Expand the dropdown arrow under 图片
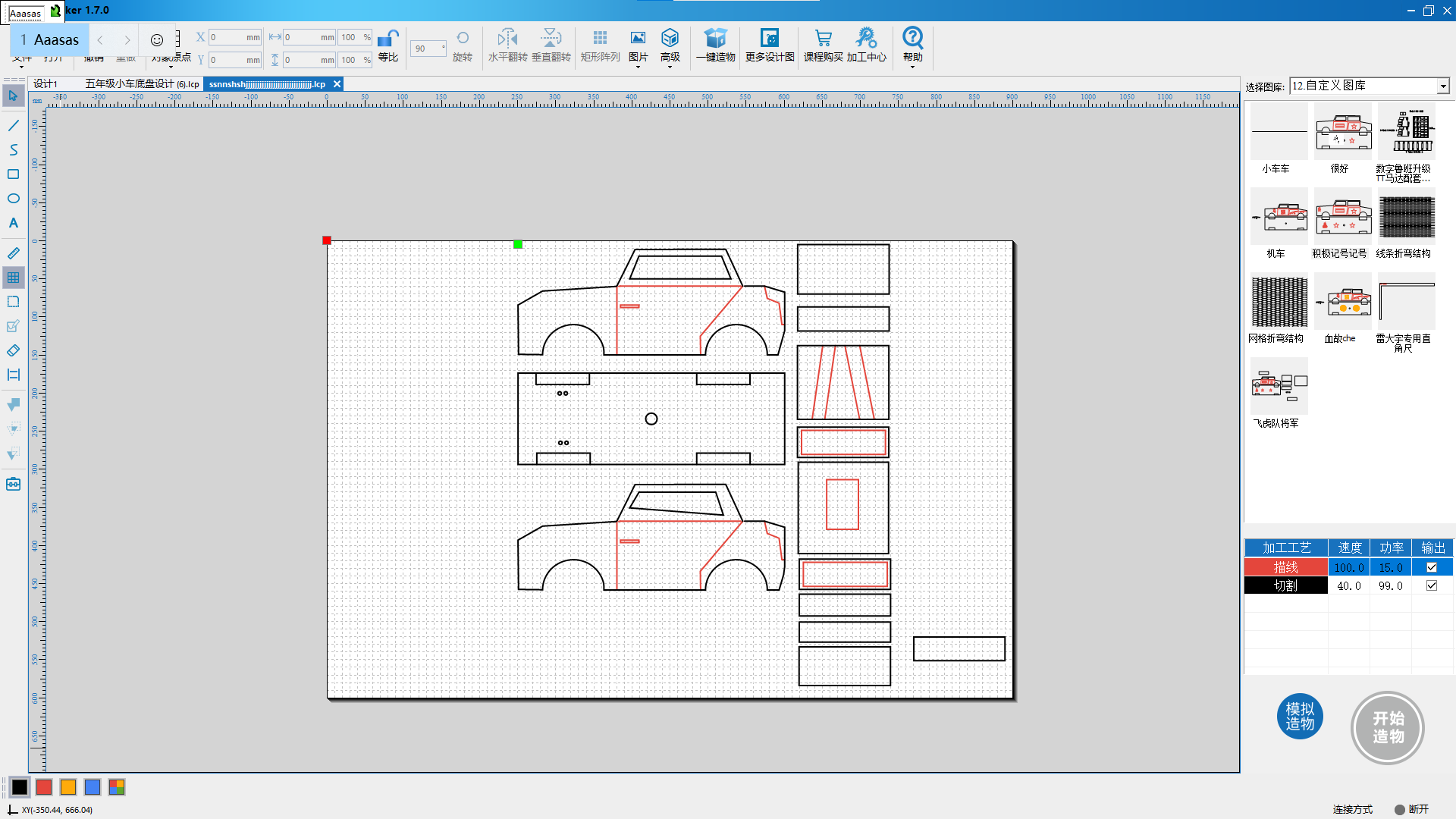This screenshot has width=1456, height=819. (x=638, y=67)
